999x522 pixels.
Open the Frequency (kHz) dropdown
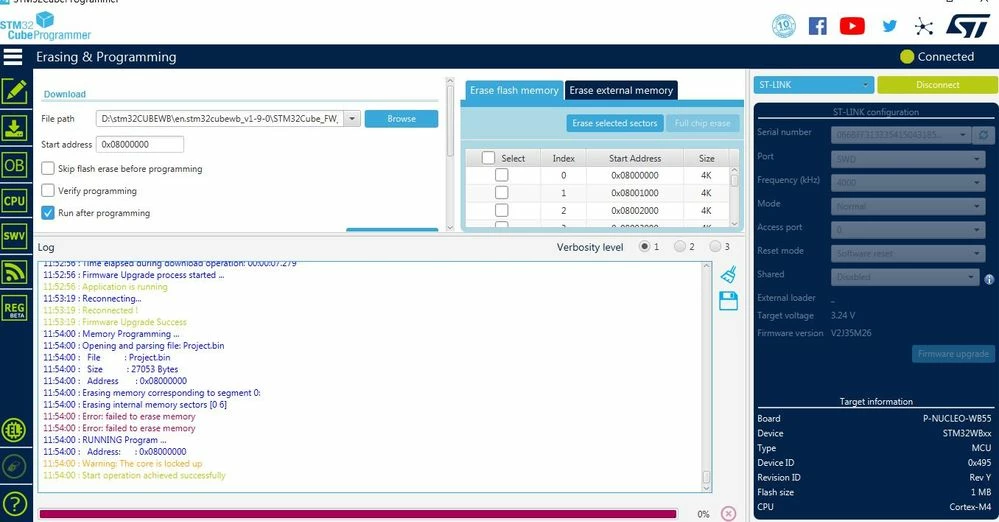tap(908, 182)
